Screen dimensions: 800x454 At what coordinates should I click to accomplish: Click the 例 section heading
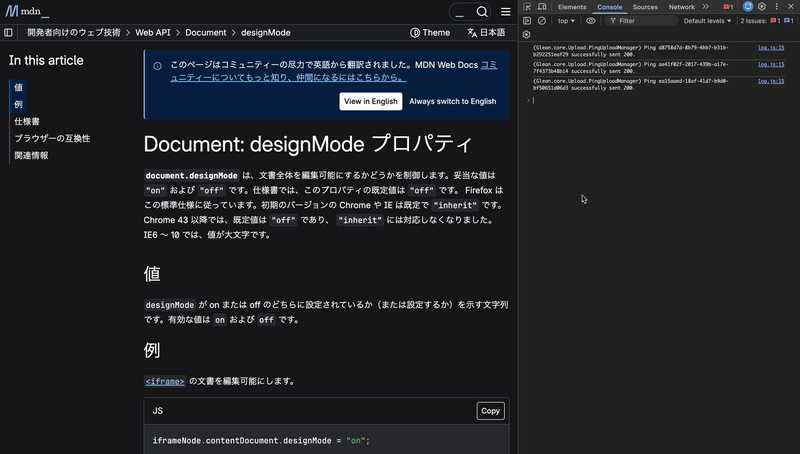[x=152, y=350]
